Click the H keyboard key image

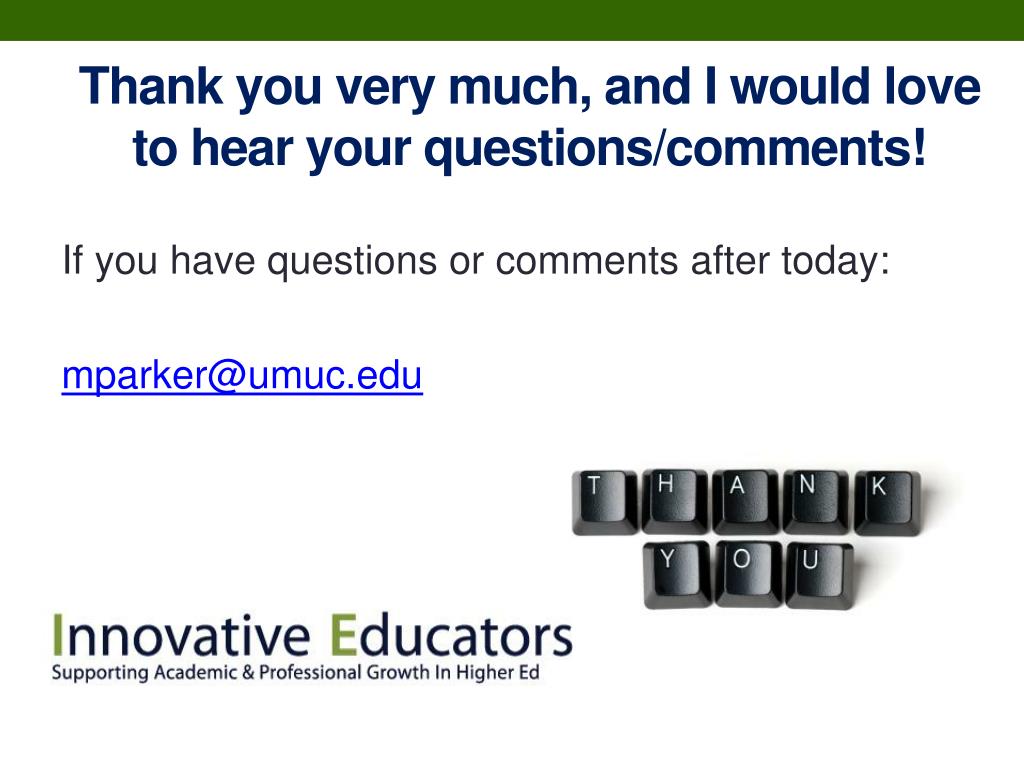point(675,502)
